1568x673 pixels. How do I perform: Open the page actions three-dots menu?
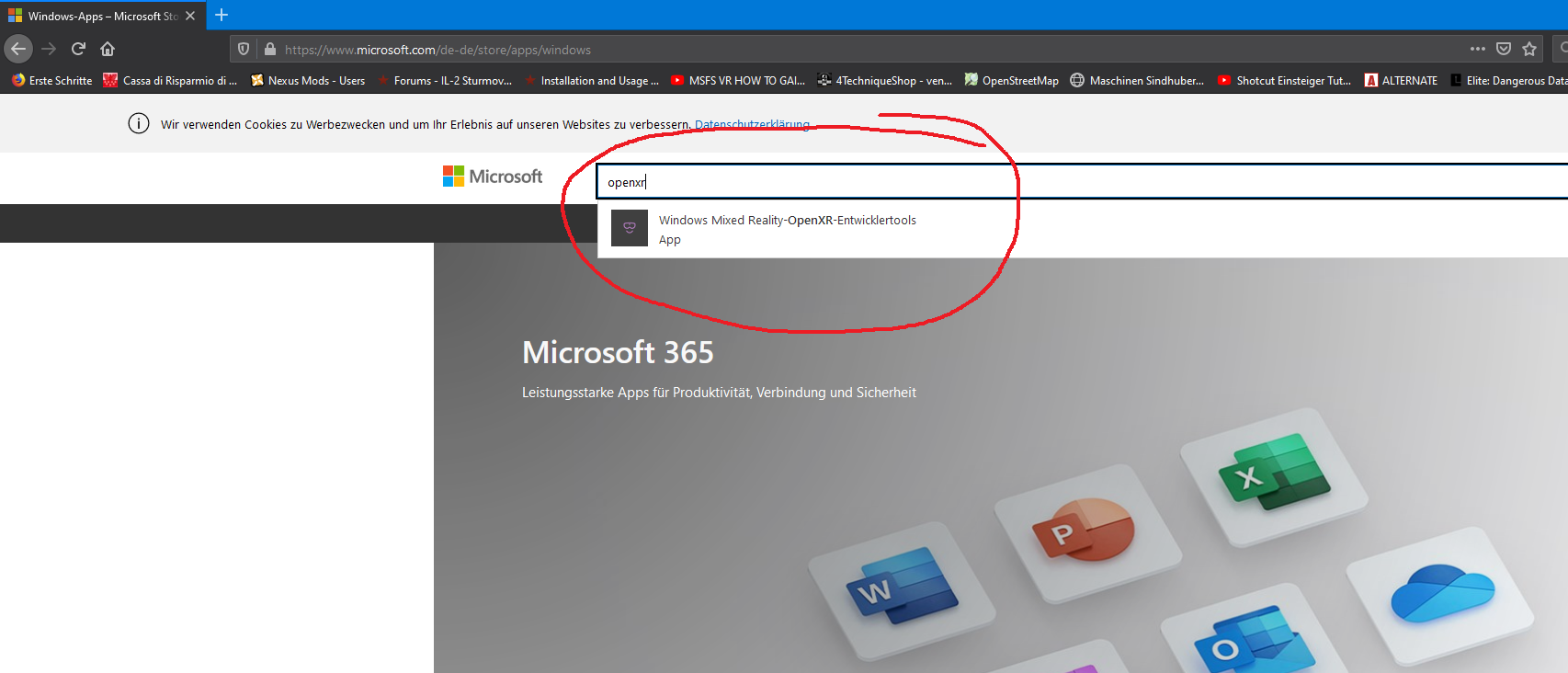(x=1478, y=49)
